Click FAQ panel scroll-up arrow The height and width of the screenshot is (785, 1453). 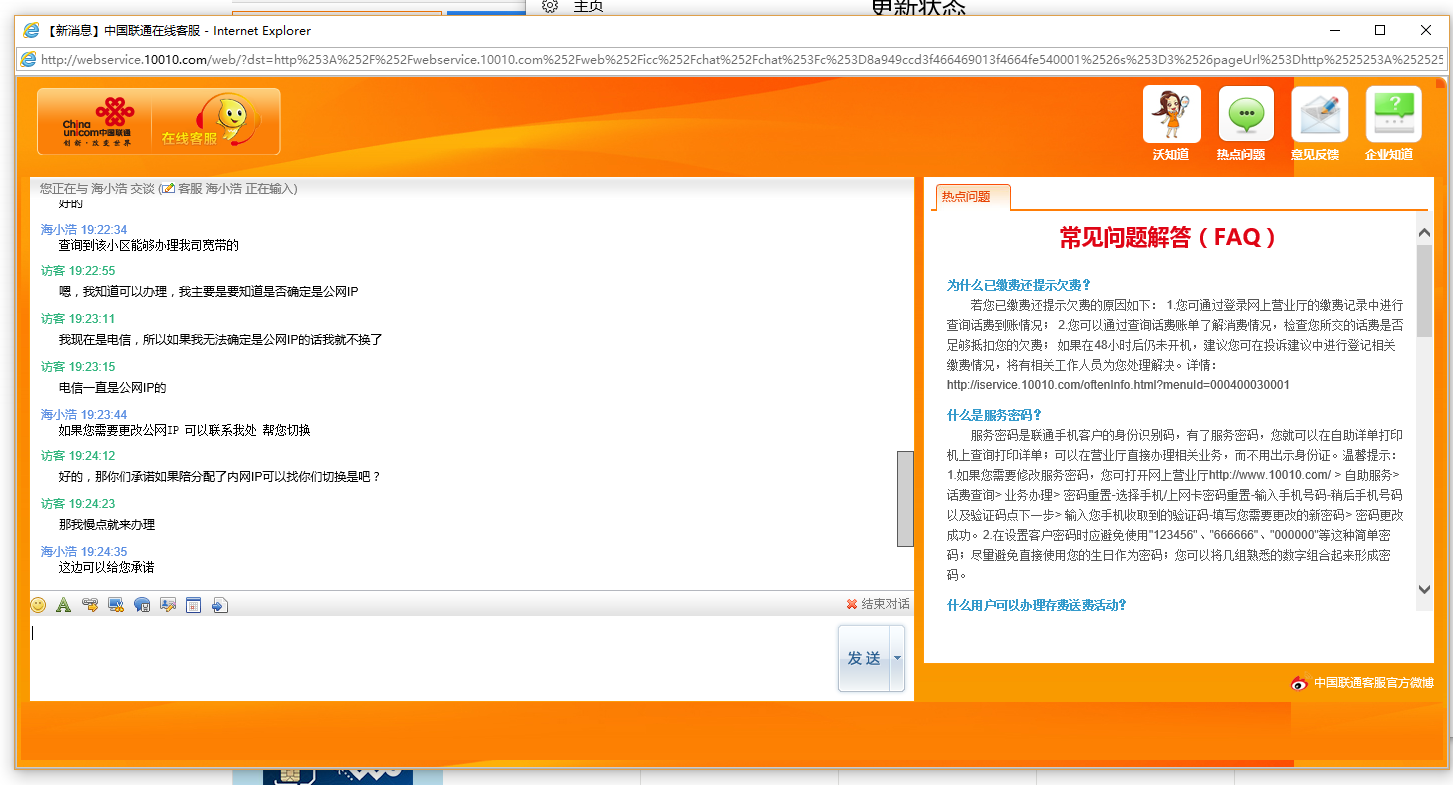[x=1424, y=232]
